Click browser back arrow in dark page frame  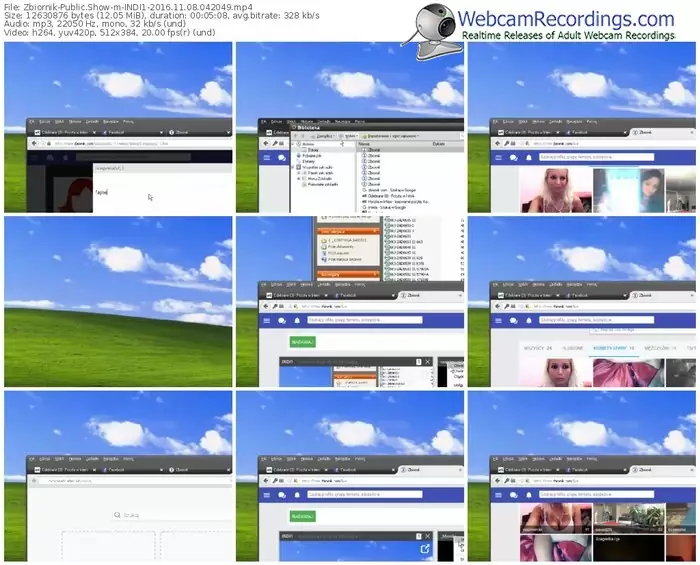click(34, 143)
